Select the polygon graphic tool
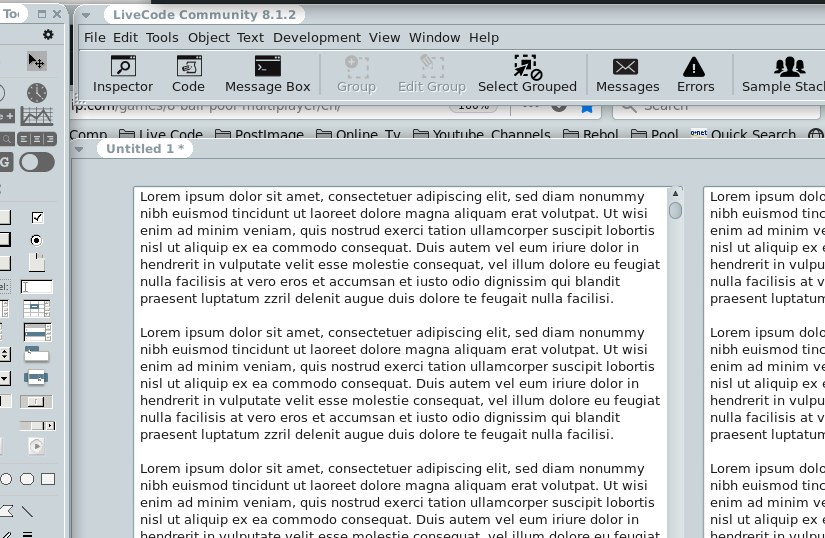 click(x=6, y=511)
